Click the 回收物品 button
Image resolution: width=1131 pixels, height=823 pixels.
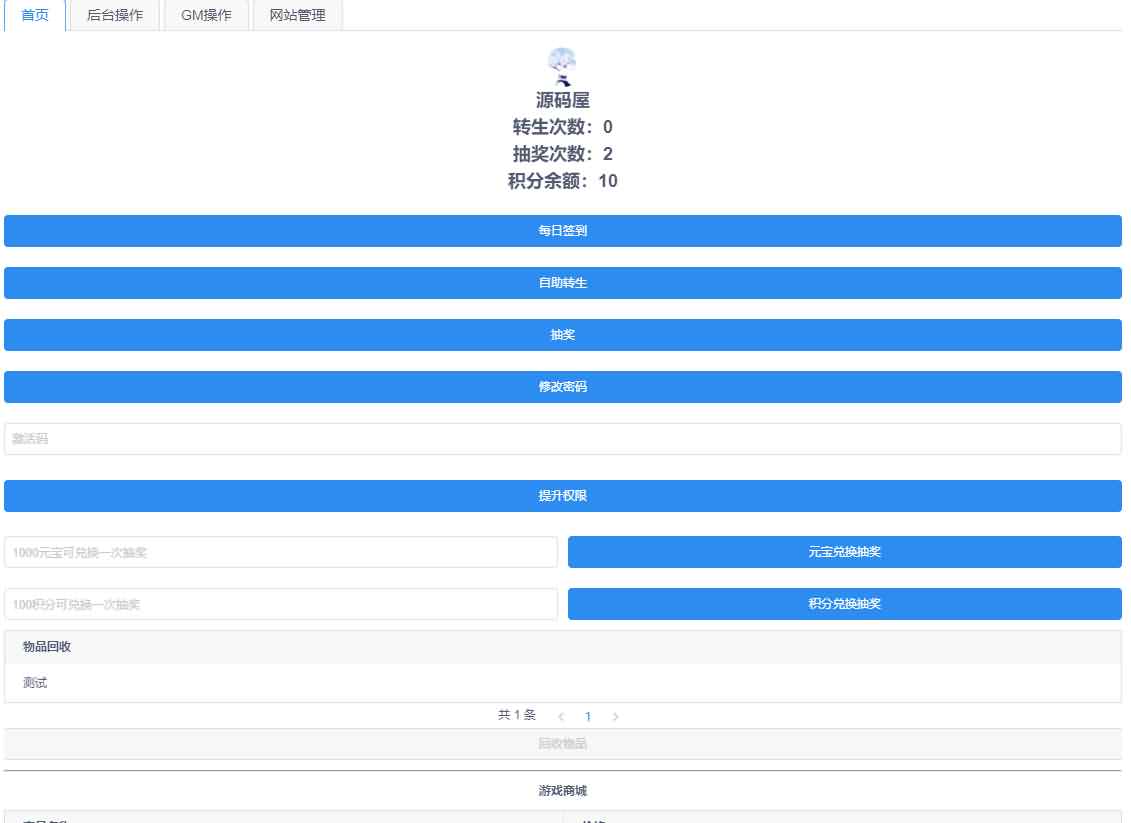(562, 744)
